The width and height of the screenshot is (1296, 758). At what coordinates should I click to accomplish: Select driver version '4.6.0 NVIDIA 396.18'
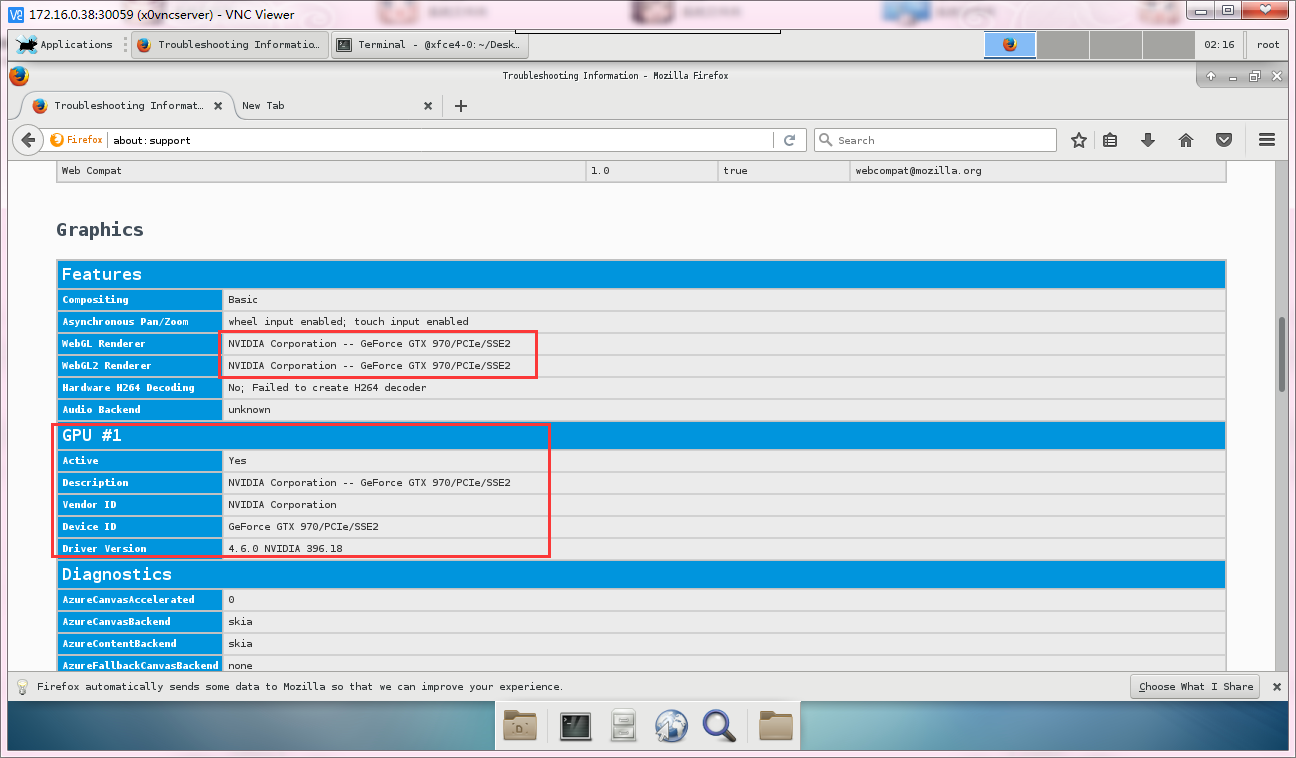tap(285, 549)
